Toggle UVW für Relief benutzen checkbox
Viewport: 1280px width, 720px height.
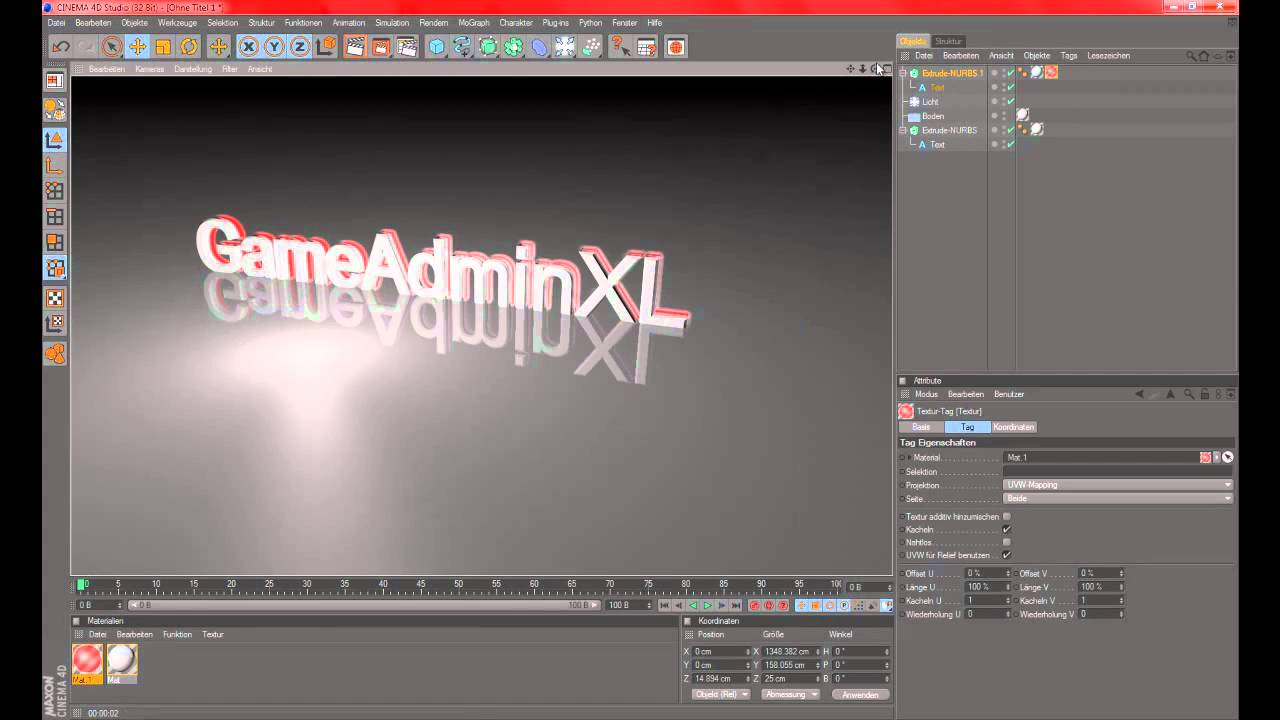pos(1006,555)
